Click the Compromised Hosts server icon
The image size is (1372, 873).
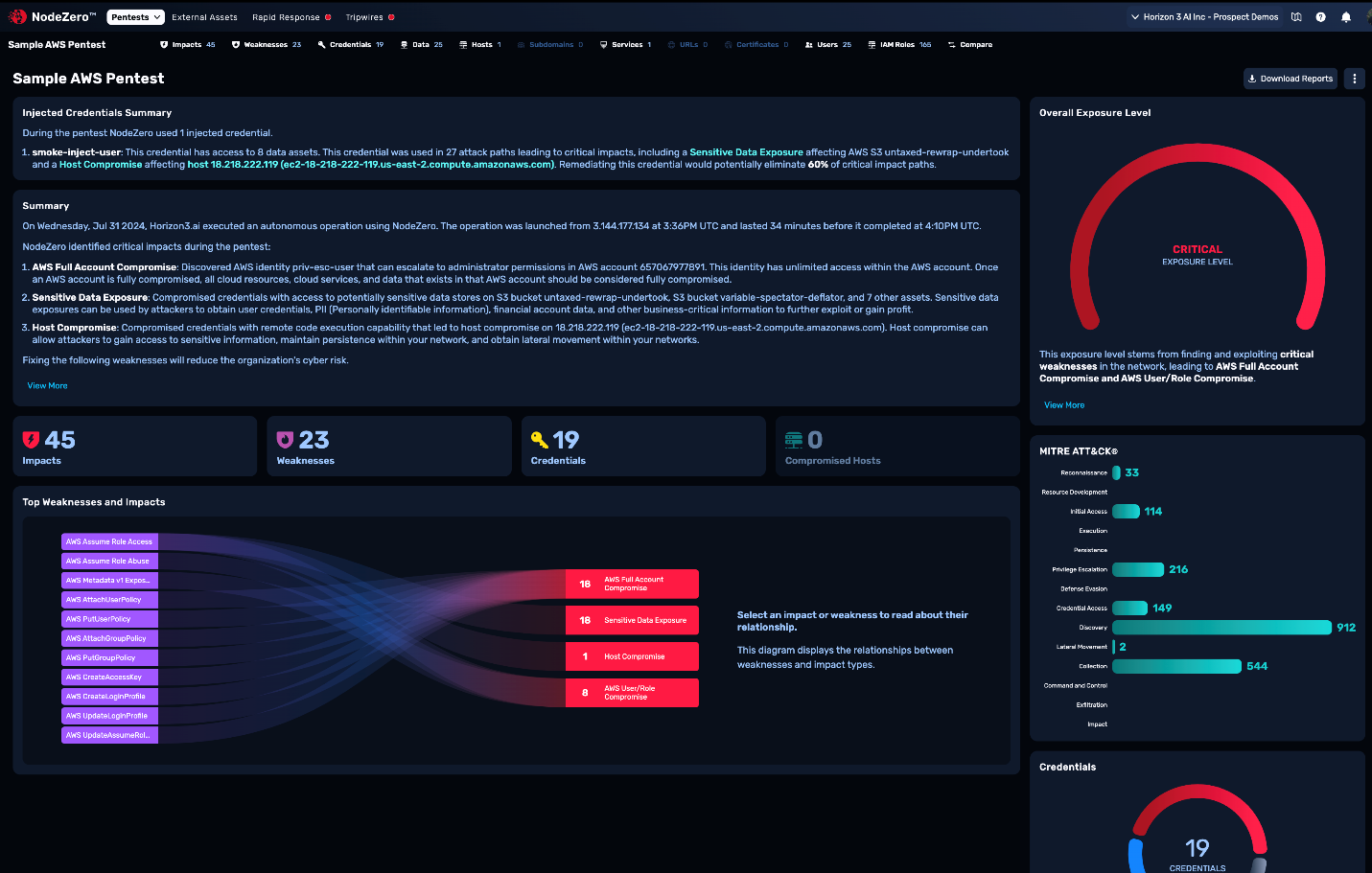click(794, 440)
